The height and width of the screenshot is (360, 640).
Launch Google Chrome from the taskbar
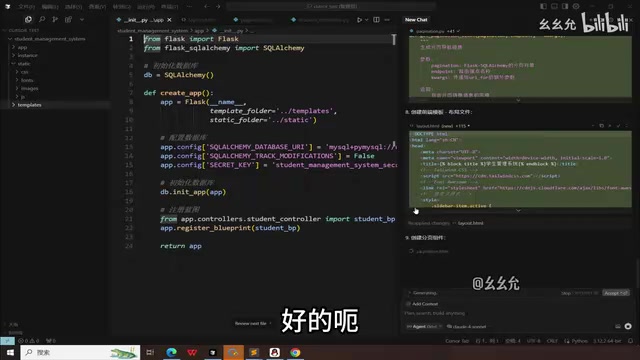tap(295, 352)
